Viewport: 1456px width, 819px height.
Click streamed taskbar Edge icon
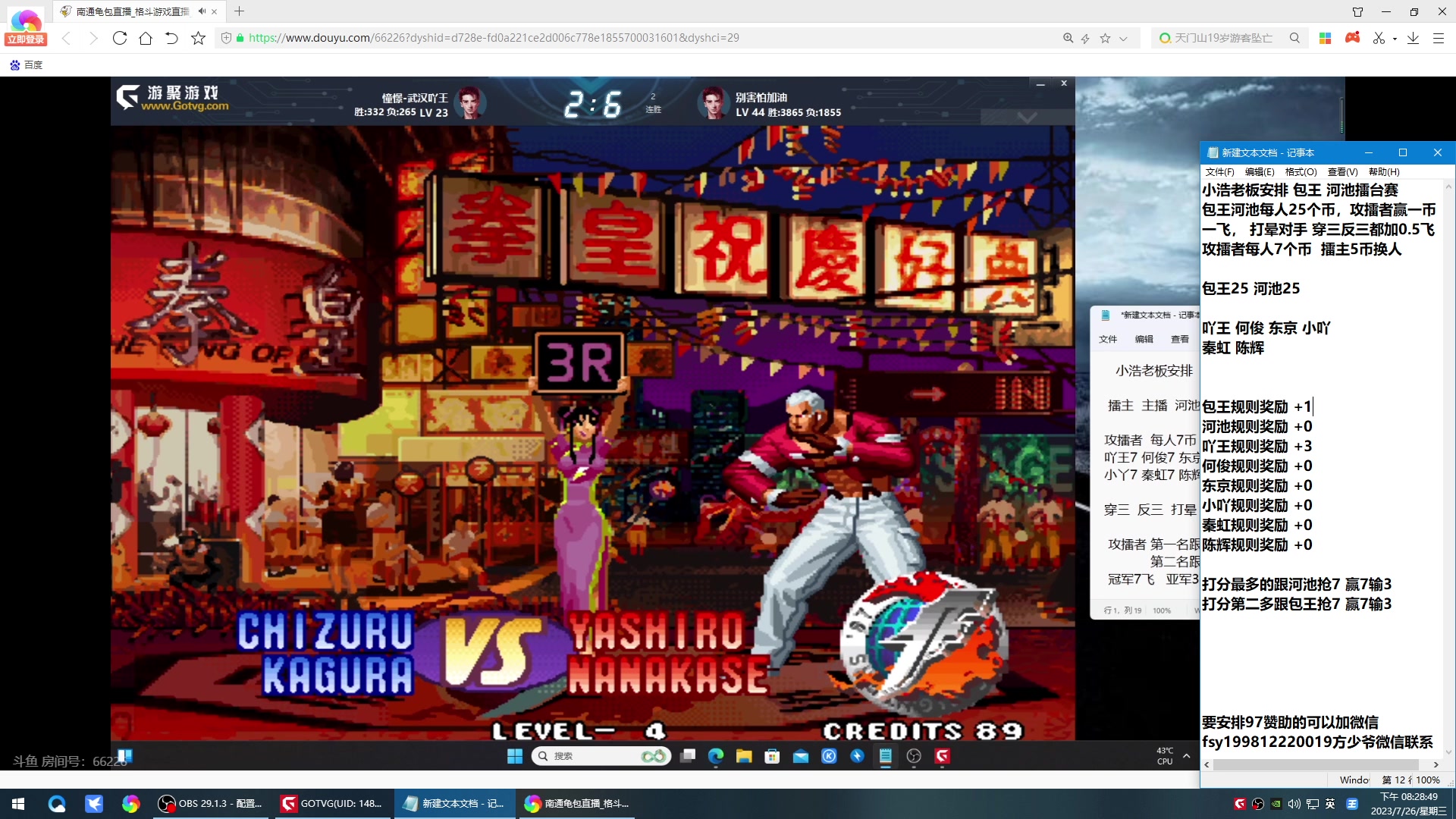pos(715,756)
